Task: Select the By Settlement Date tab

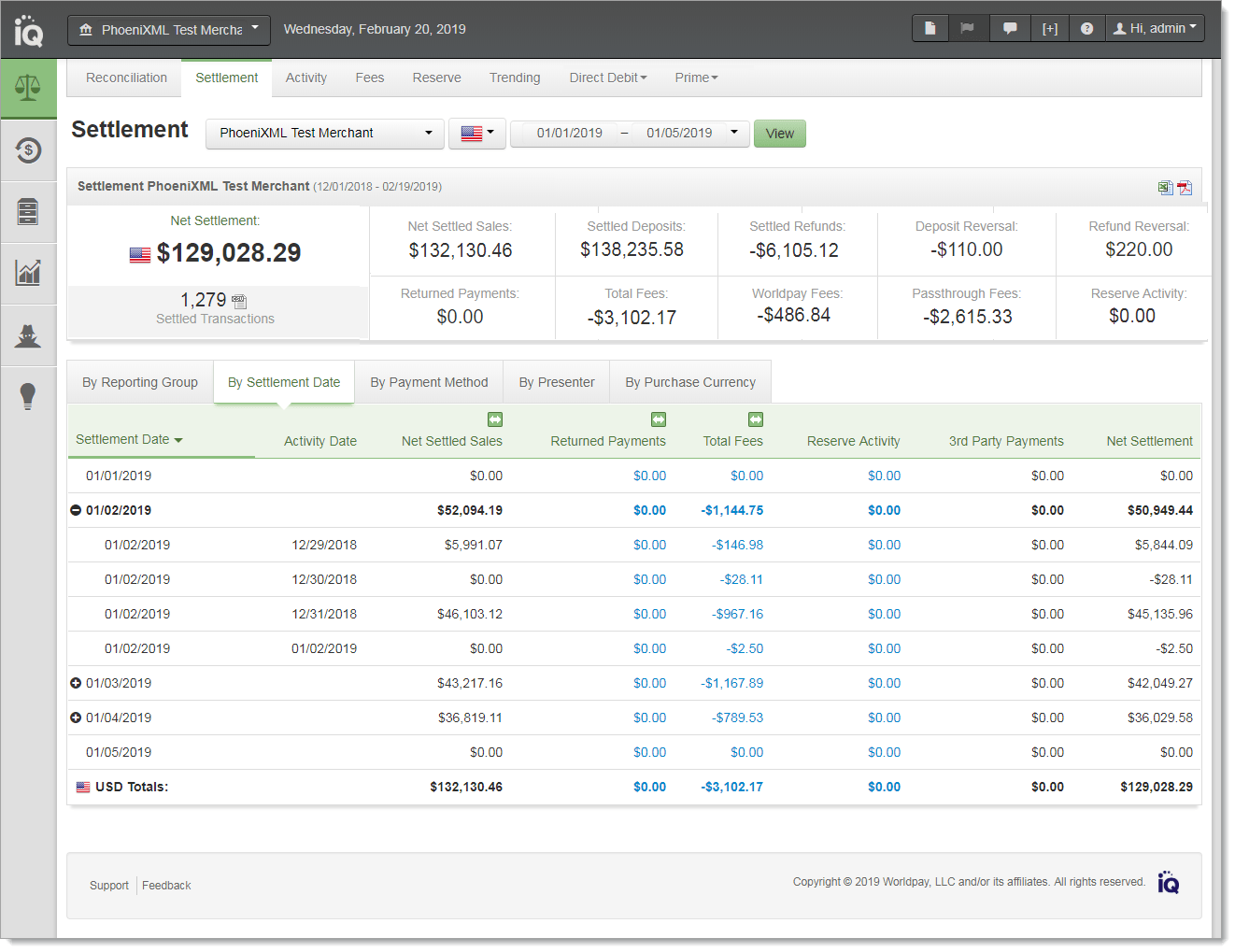Action: tap(284, 382)
